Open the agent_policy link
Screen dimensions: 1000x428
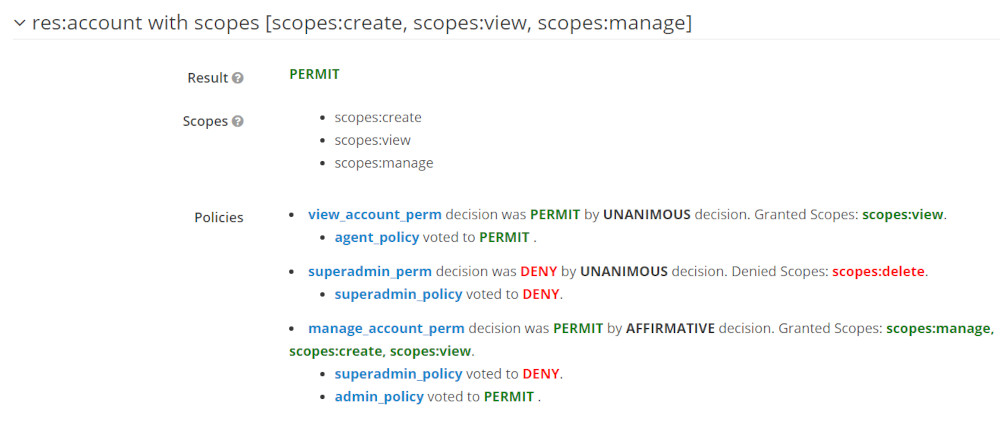tap(377, 237)
